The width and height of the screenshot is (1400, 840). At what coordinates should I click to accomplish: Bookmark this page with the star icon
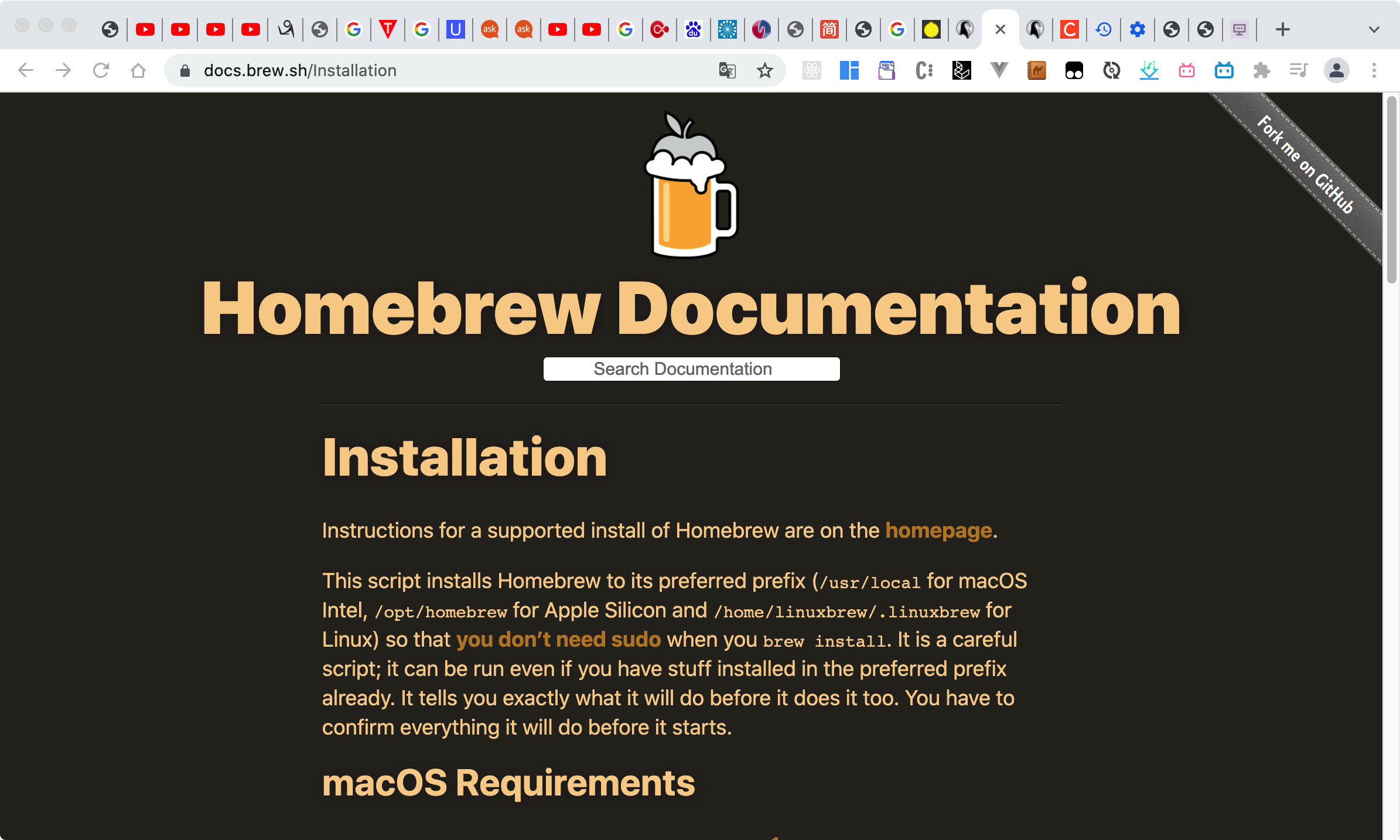(x=764, y=71)
